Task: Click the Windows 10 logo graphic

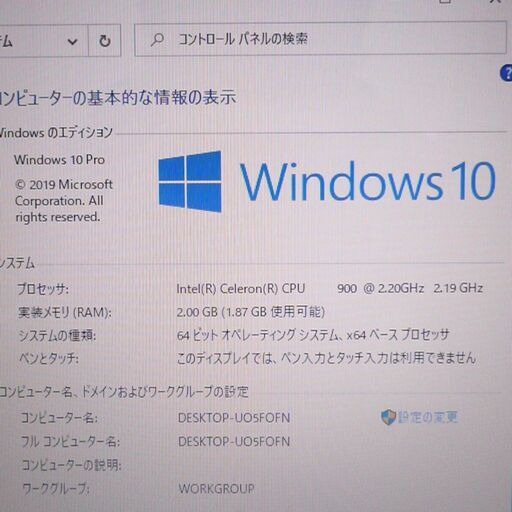Action: (x=327, y=182)
